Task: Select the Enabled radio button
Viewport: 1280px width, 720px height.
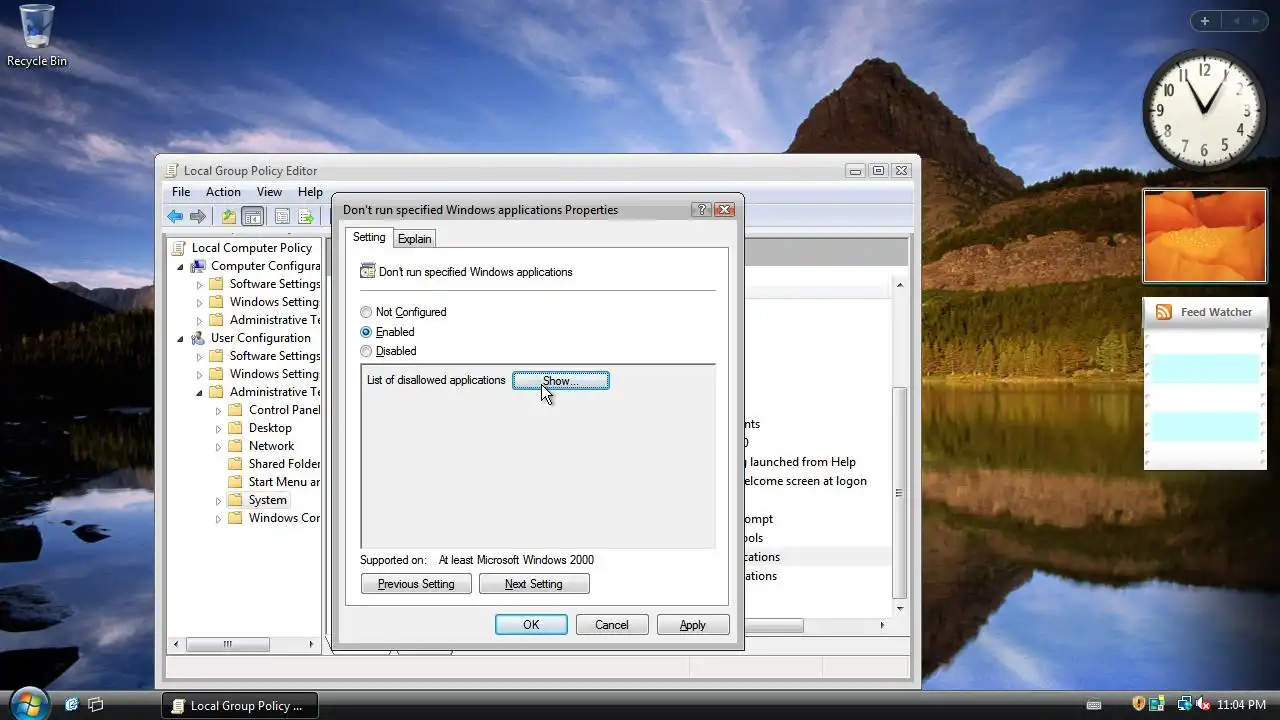Action: 366,332
